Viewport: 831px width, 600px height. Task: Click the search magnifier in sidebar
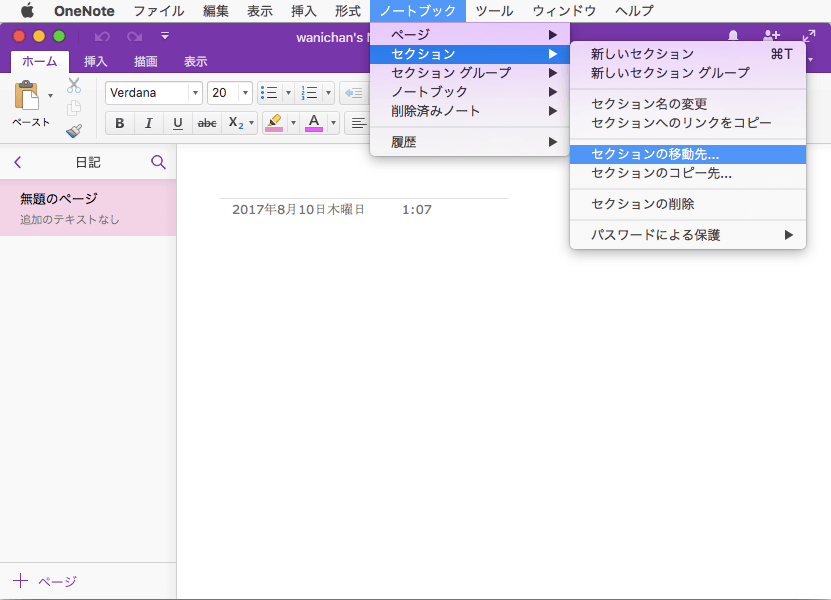158,162
